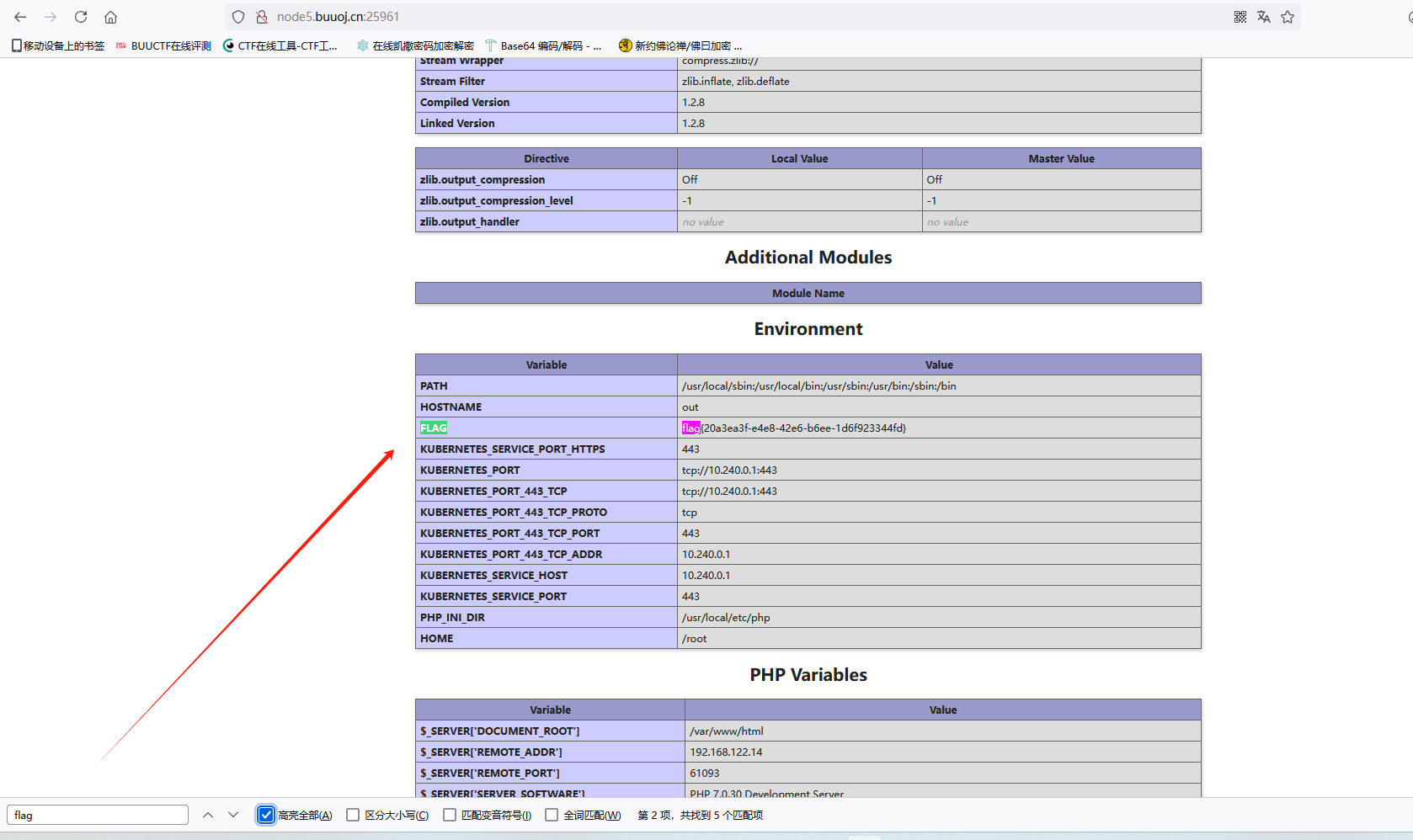This screenshot has width=1413, height=840.
Task: Open mobile device bookmarks folder
Action: 58,45
